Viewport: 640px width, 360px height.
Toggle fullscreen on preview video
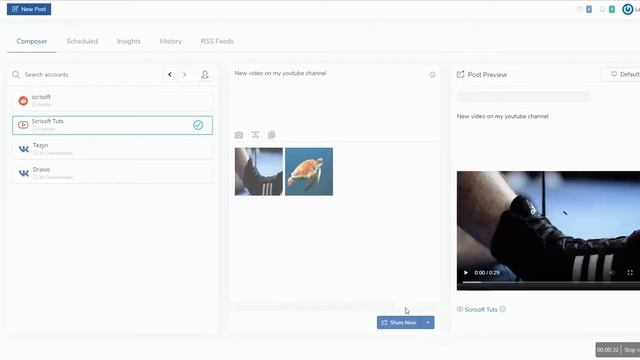630,272
